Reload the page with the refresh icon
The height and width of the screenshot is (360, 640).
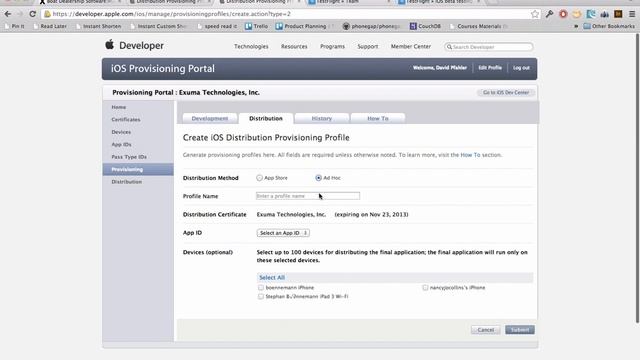coord(32,14)
